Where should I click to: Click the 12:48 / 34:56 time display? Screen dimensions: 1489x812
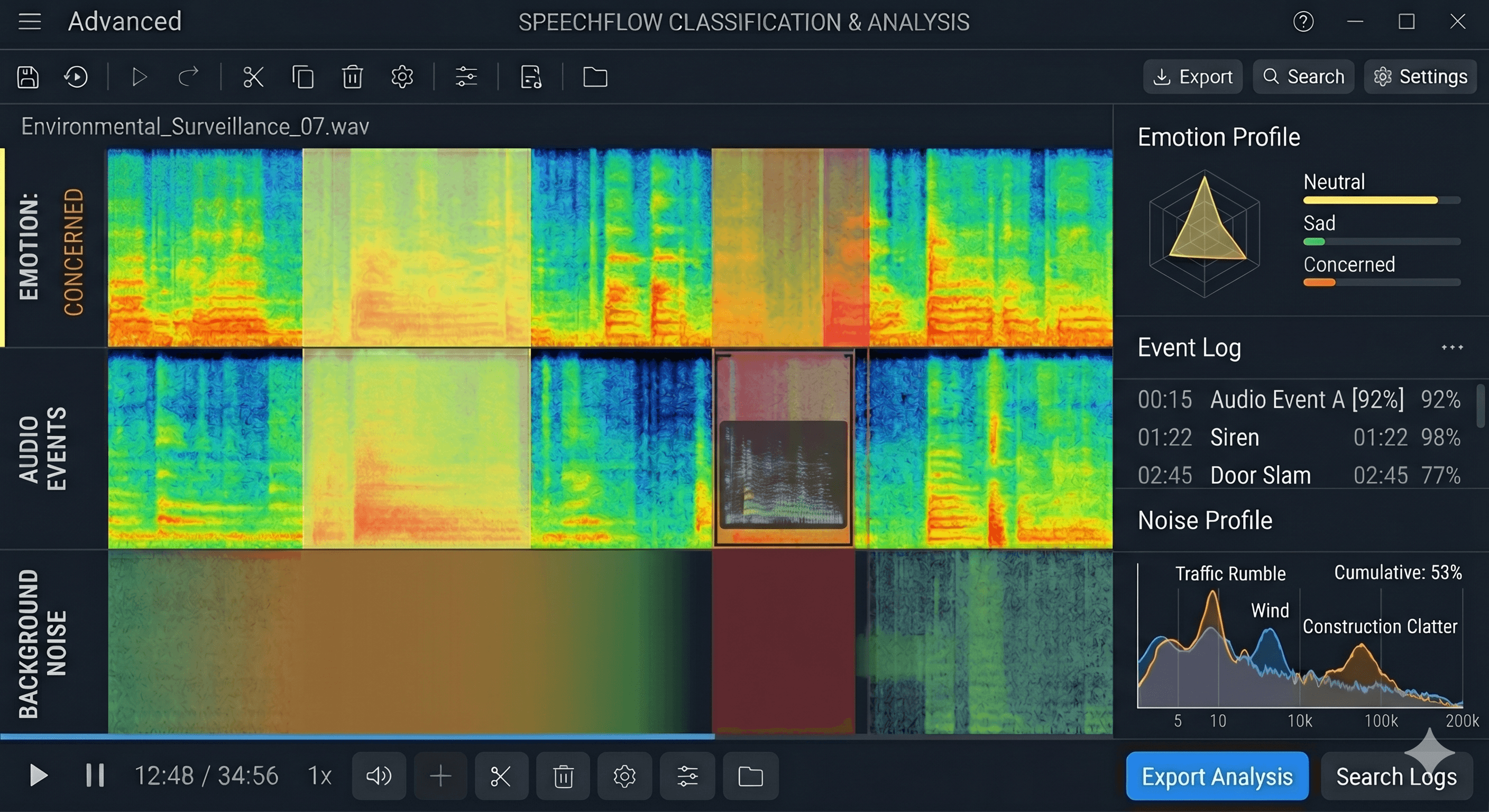click(206, 776)
